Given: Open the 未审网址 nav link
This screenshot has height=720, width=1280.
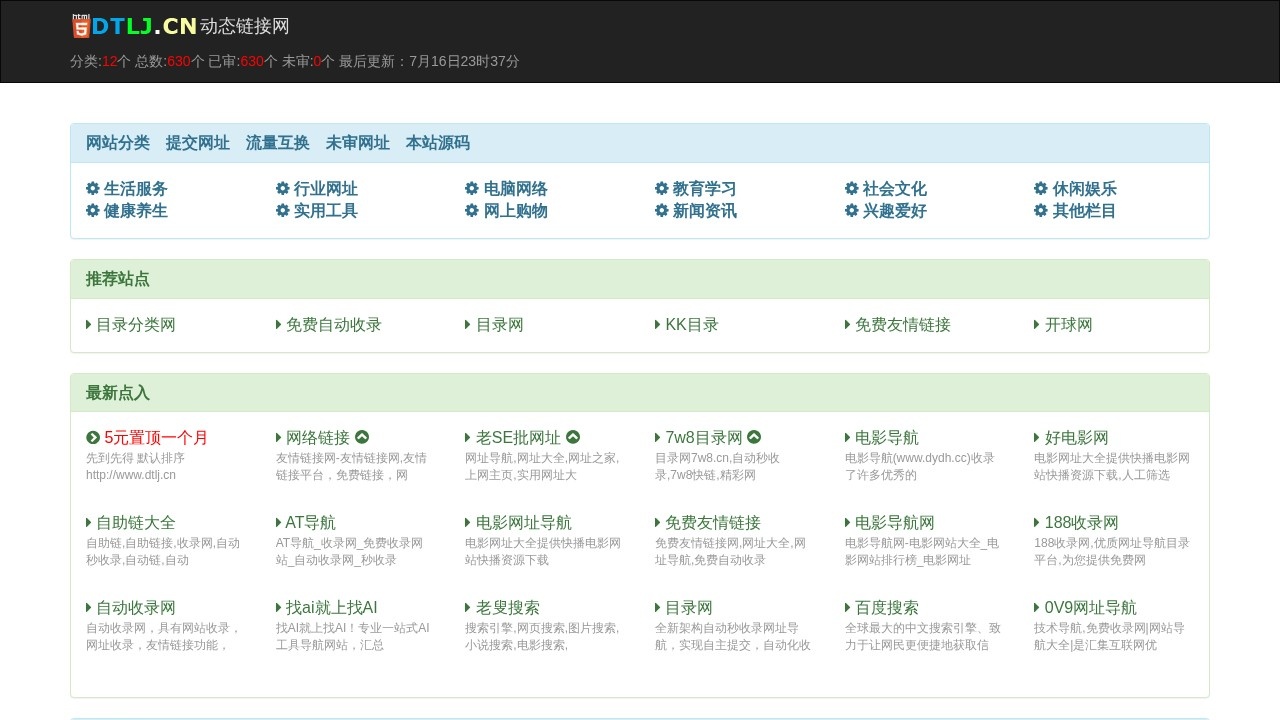Looking at the screenshot, I should 358,142.
